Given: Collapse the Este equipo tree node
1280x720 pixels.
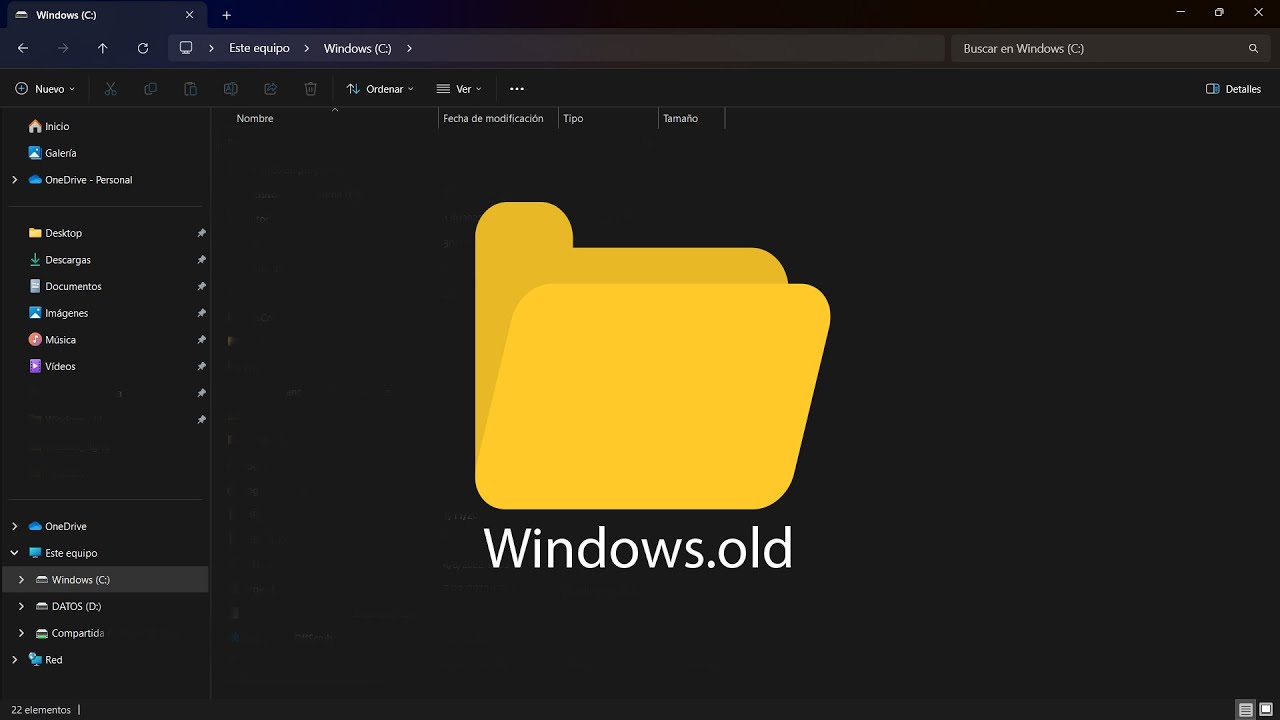Looking at the screenshot, I should click(14, 553).
